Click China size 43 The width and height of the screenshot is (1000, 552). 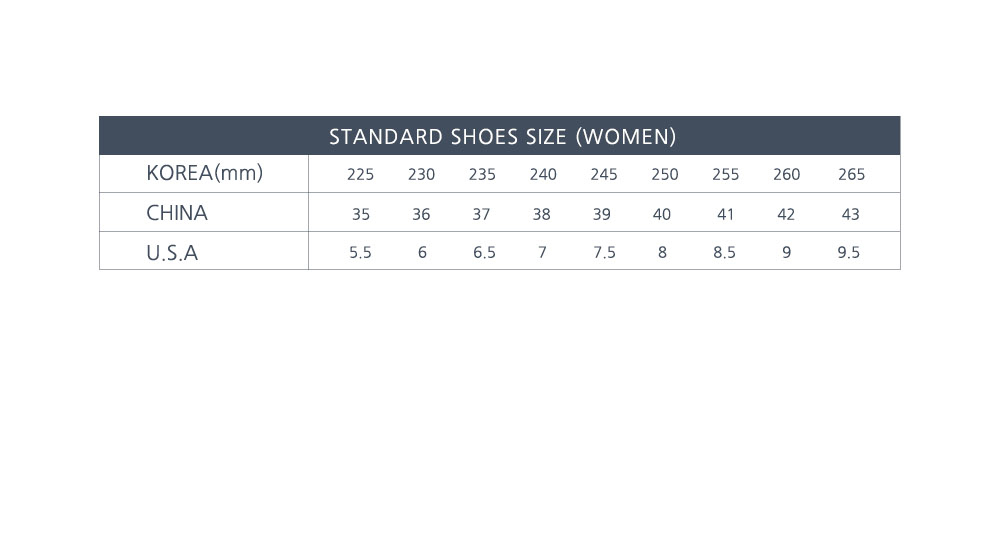point(850,214)
